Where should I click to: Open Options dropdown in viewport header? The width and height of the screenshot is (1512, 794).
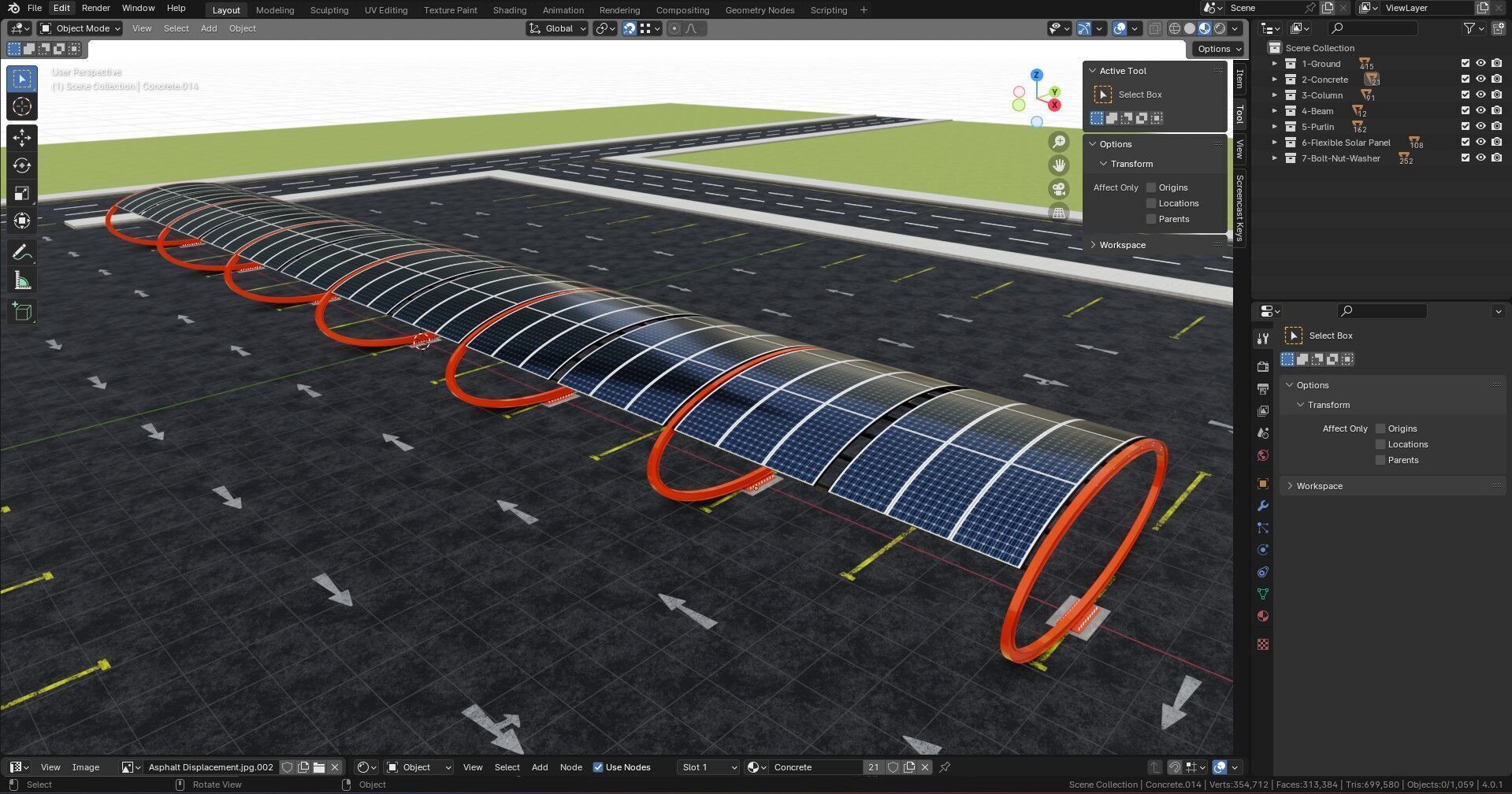(1217, 49)
